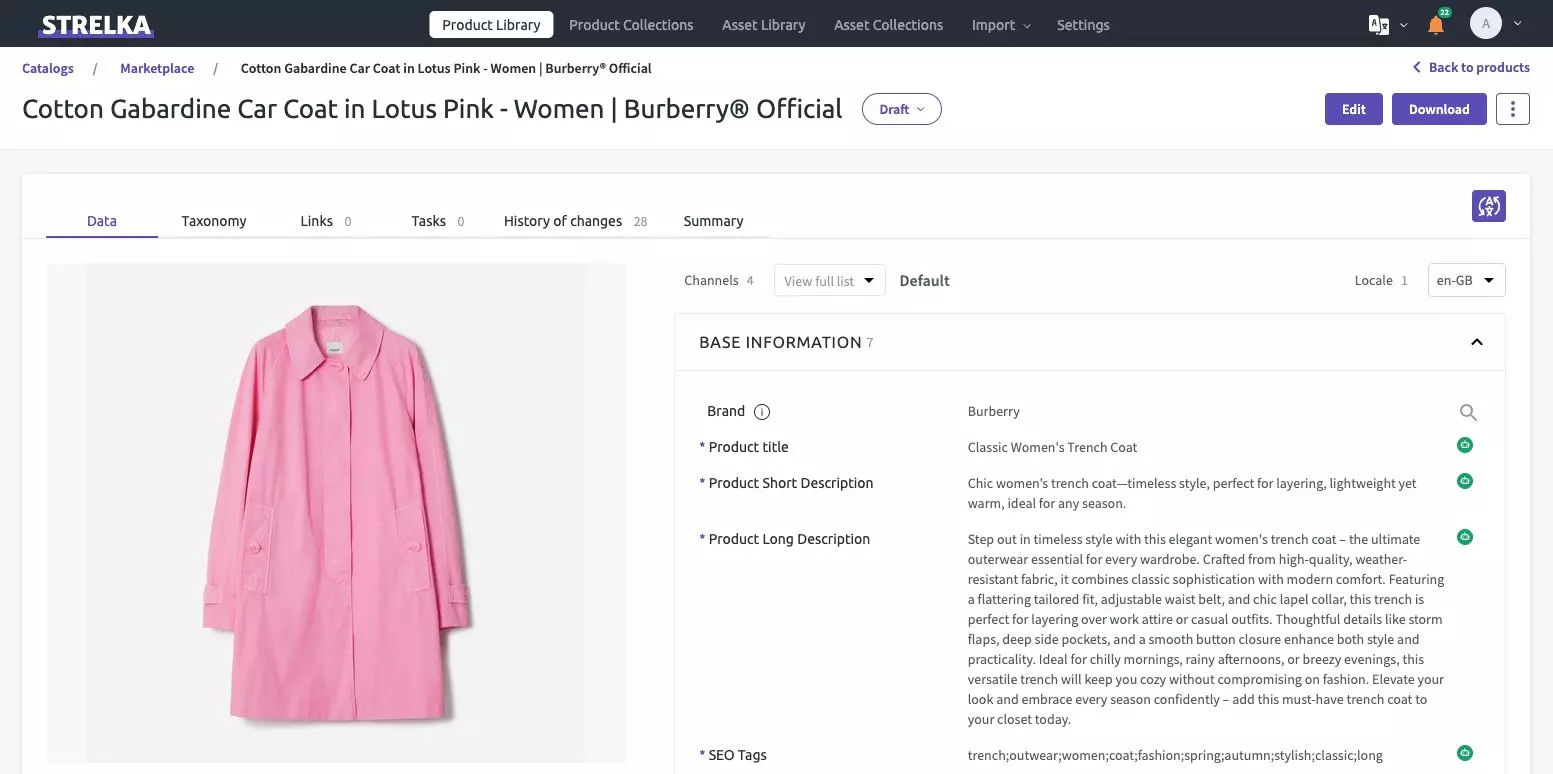Click the SEO tags value text
Image resolution: width=1553 pixels, height=774 pixels.
click(1175, 755)
